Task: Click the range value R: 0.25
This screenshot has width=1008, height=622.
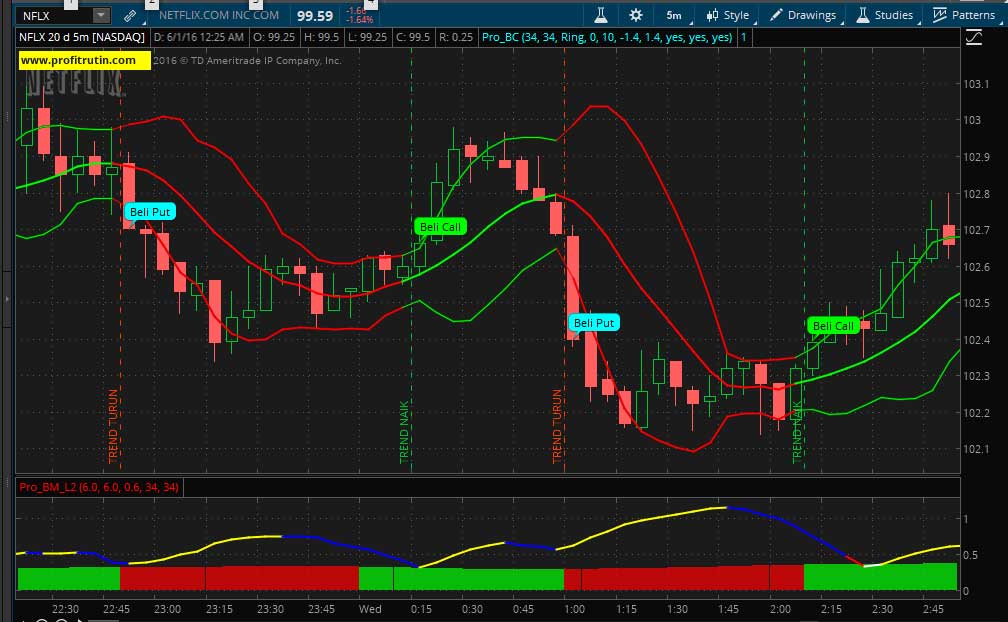Action: [x=456, y=37]
